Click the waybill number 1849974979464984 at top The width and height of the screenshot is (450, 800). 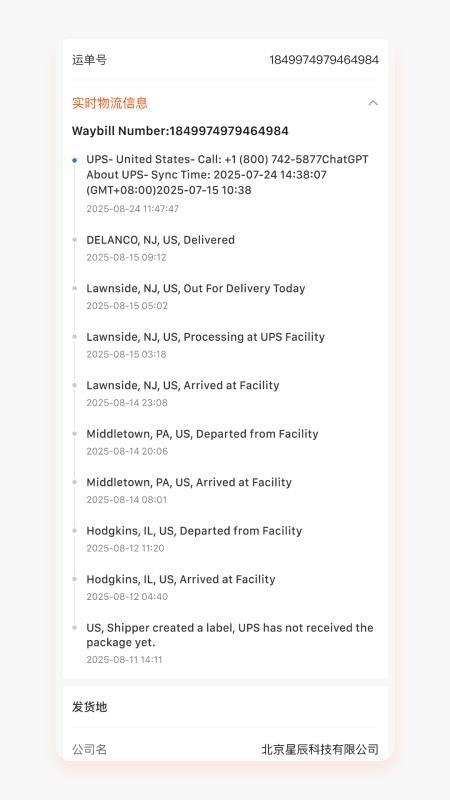pyautogui.click(x=324, y=60)
